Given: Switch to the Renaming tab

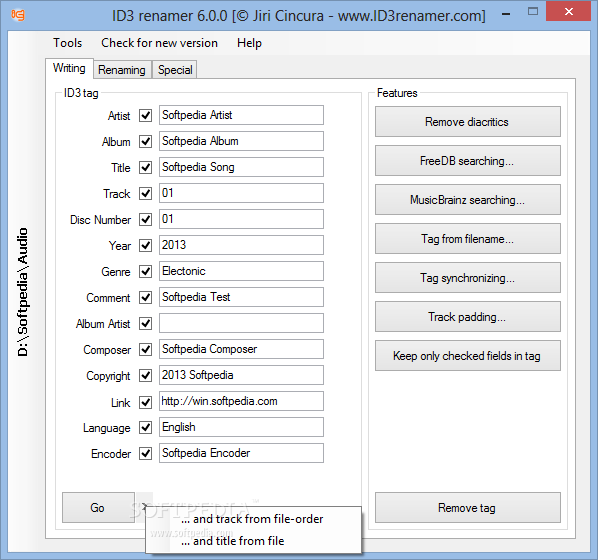Looking at the screenshot, I should click(122, 70).
